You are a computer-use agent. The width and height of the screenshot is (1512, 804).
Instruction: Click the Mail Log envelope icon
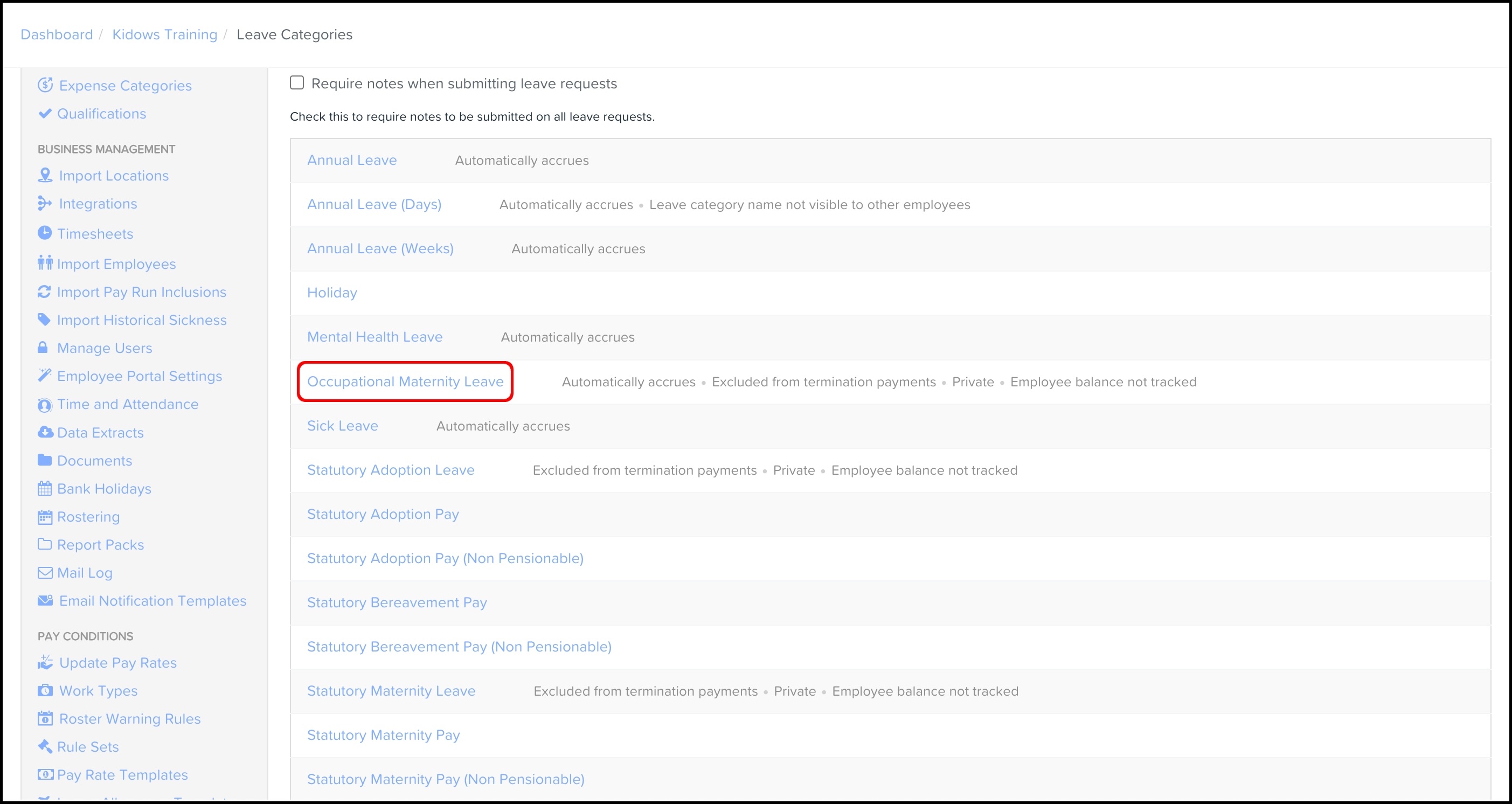(45, 572)
